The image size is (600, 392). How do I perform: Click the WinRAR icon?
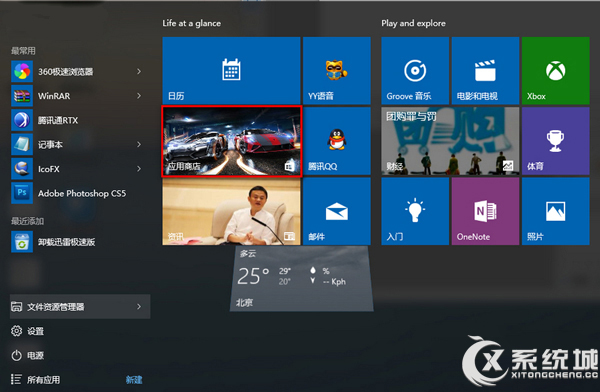coord(22,96)
